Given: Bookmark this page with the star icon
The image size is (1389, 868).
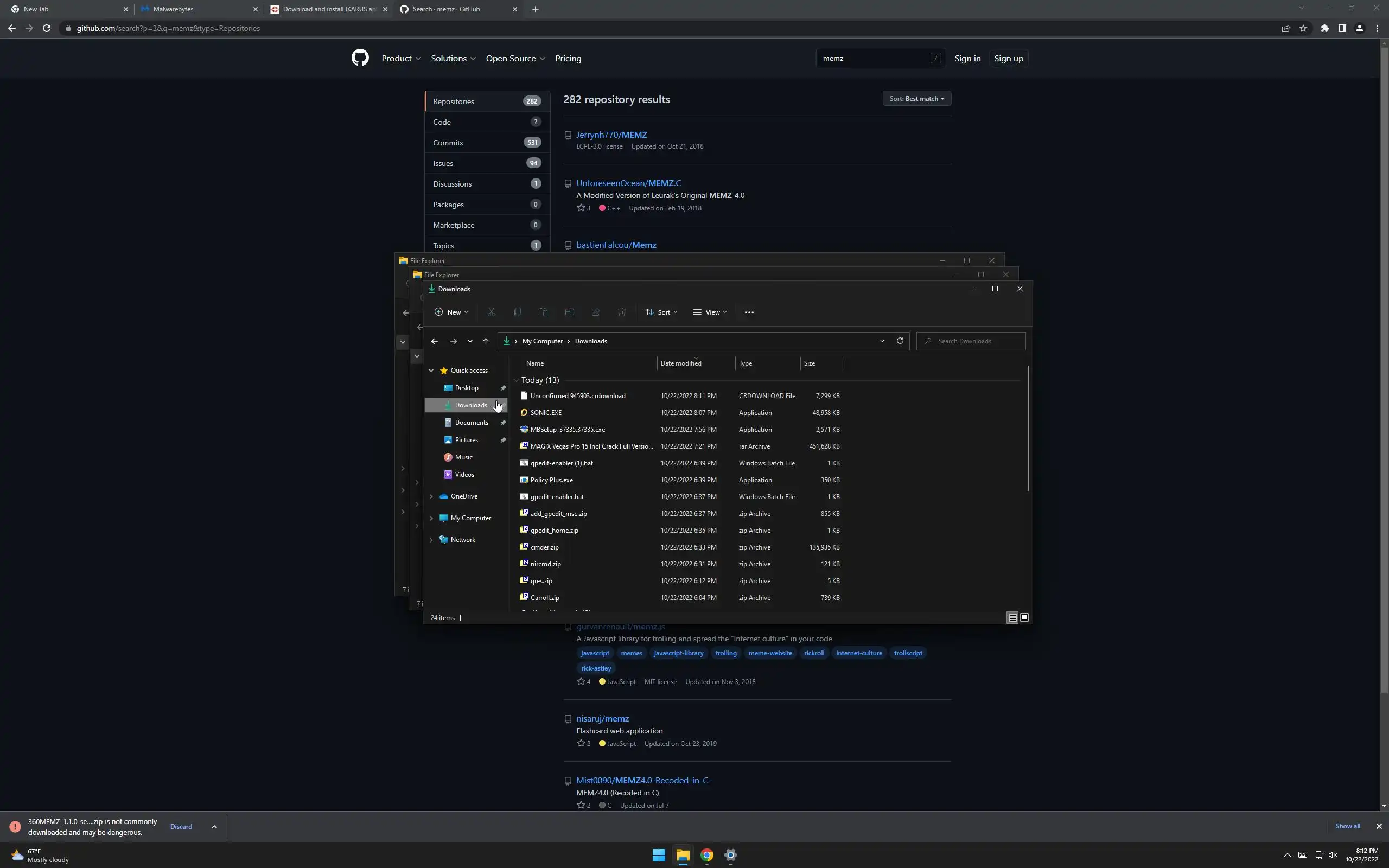Looking at the screenshot, I should (1303, 28).
